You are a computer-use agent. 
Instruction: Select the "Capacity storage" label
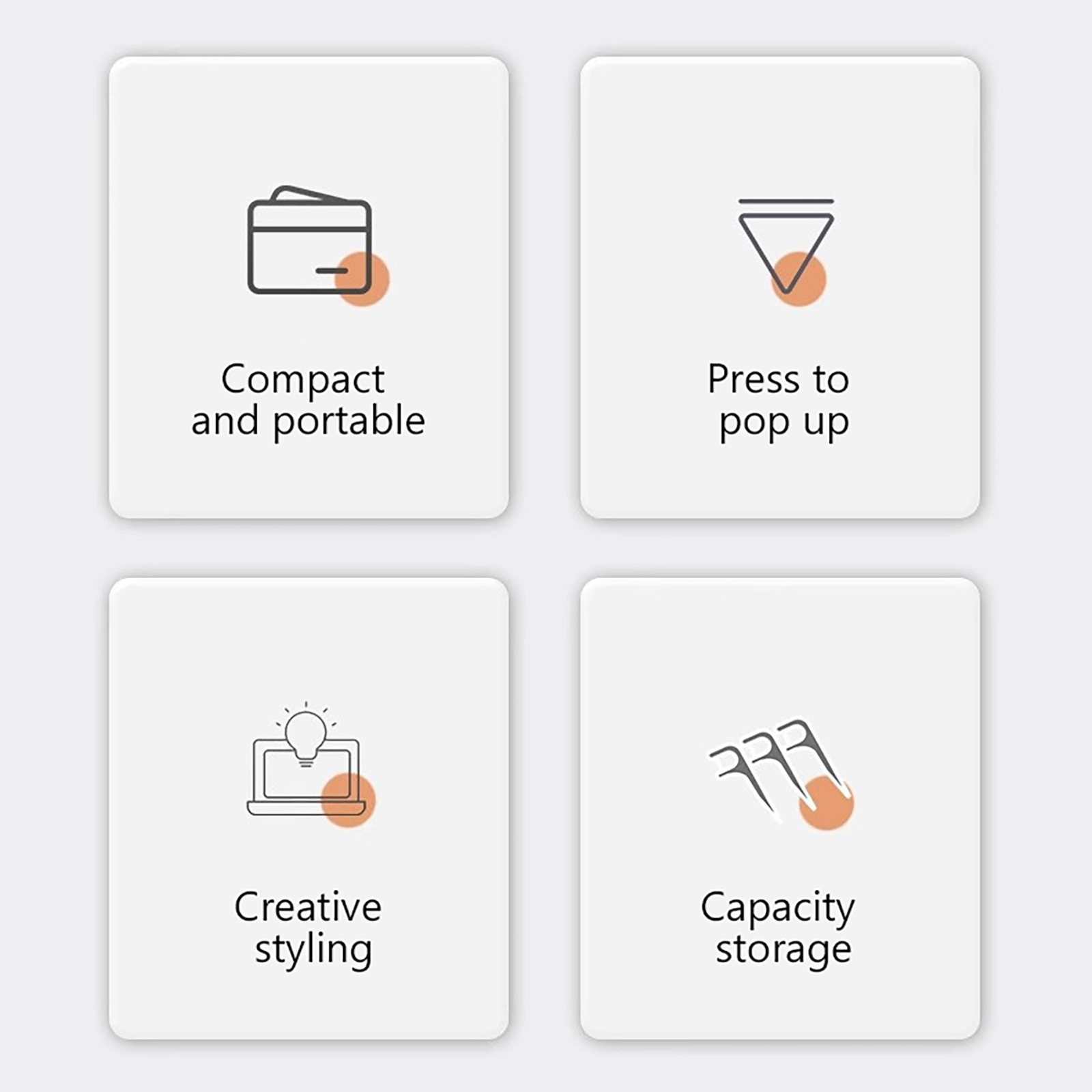[x=778, y=929]
